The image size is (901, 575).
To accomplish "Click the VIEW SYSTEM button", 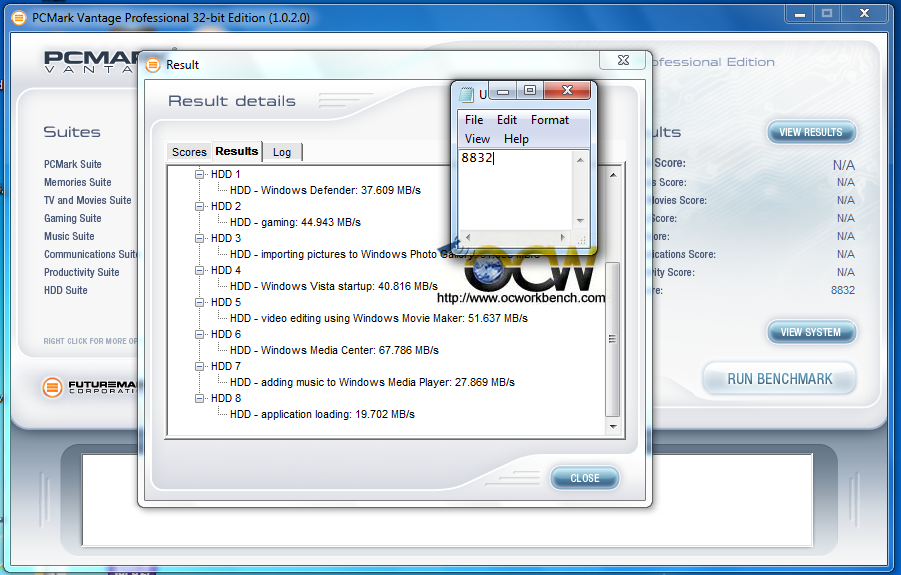I will [811, 332].
